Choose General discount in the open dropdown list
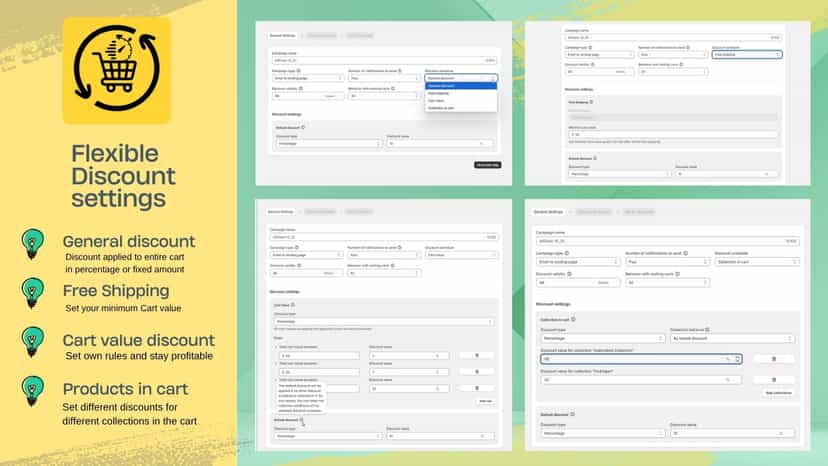 pos(461,86)
